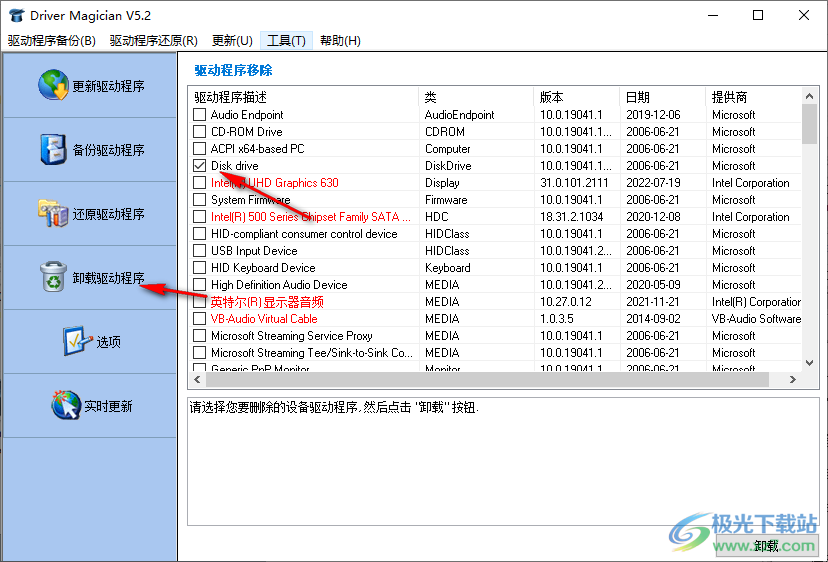828x562 pixels.
Task: Check the Intel 500 Series Chipset SATA checkbox
Action: point(200,217)
